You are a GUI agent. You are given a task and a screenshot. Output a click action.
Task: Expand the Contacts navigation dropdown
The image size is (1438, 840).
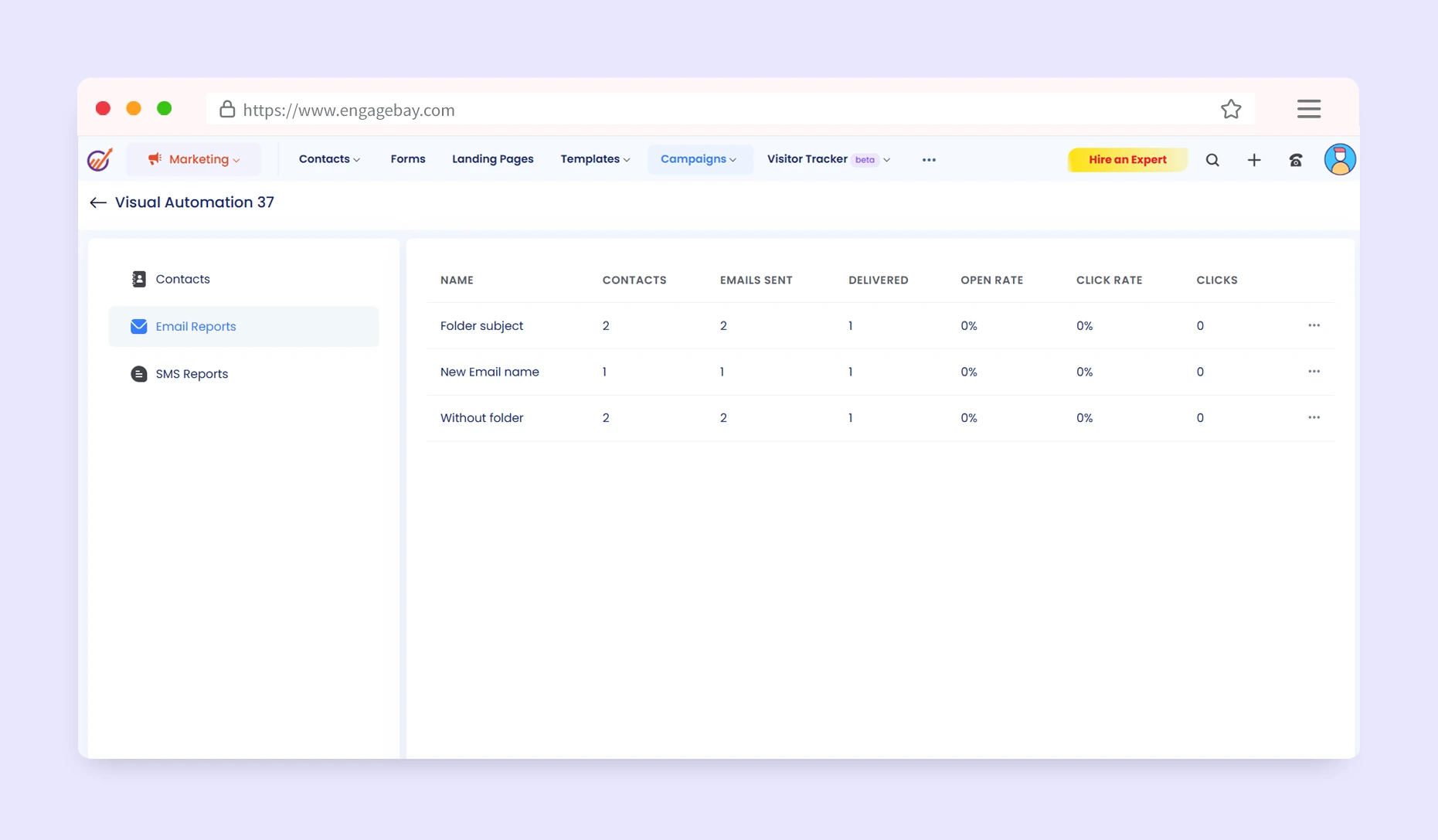click(x=329, y=159)
